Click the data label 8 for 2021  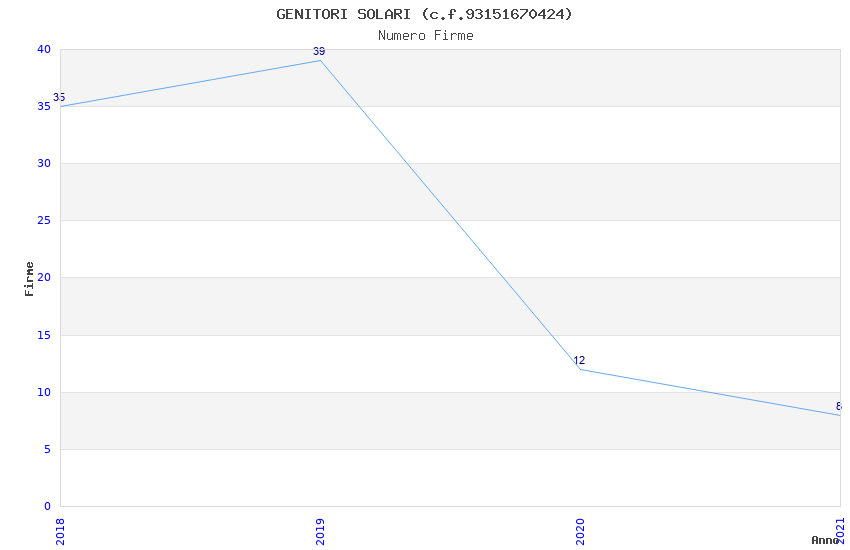click(839, 407)
